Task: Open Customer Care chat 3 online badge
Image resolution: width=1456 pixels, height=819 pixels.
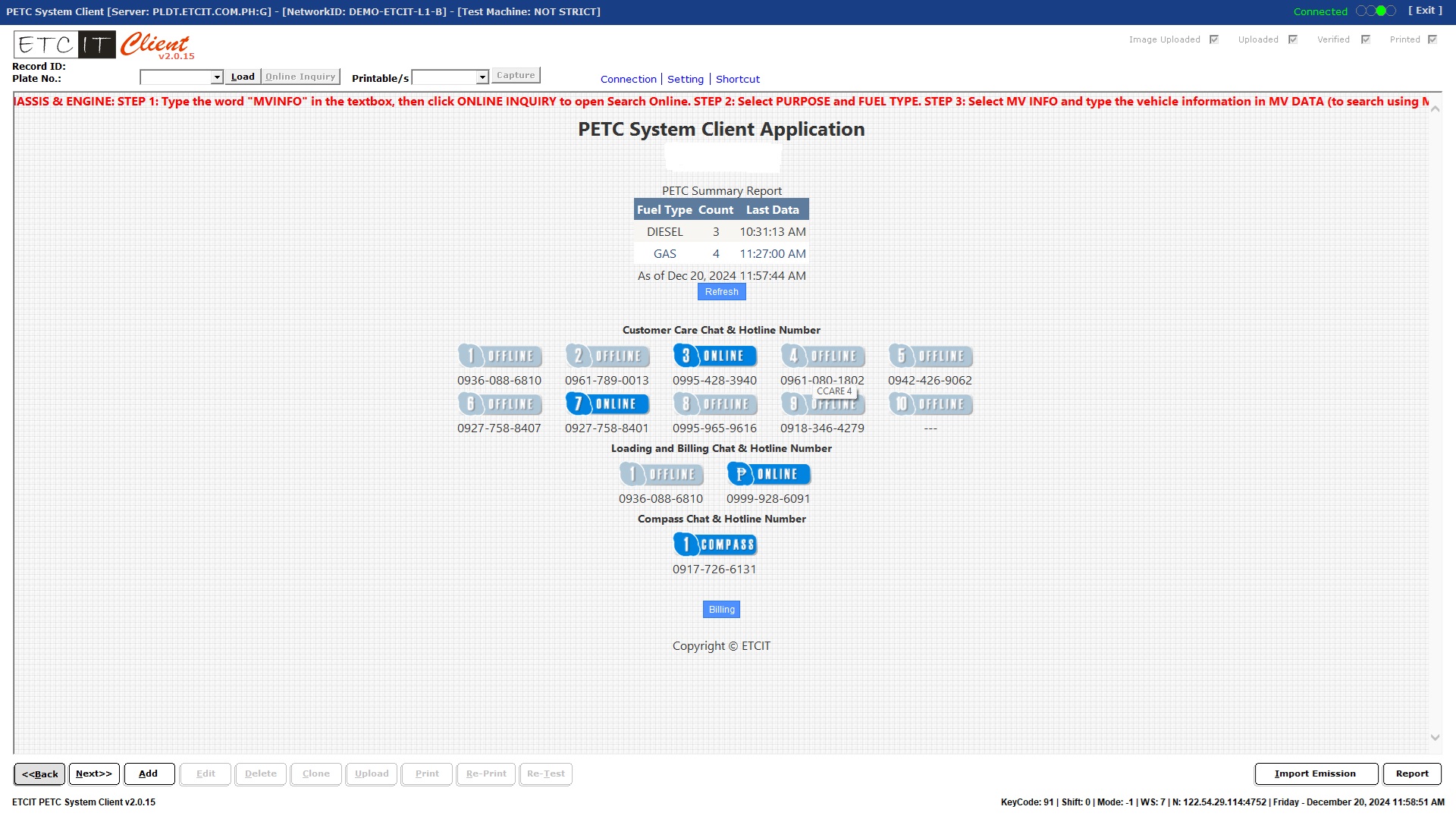Action: coord(714,356)
